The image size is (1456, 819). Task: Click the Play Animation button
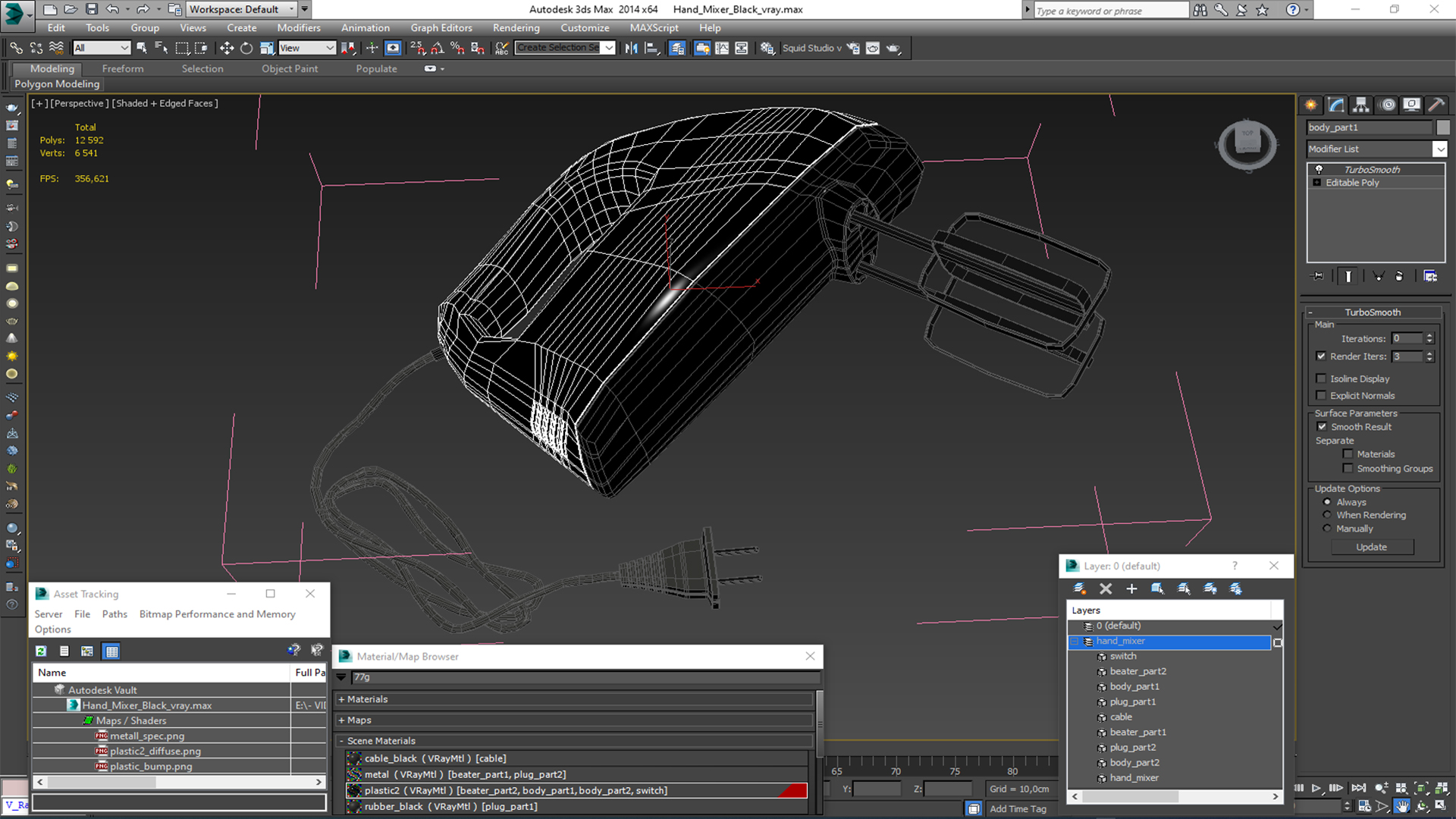[x=1316, y=789]
